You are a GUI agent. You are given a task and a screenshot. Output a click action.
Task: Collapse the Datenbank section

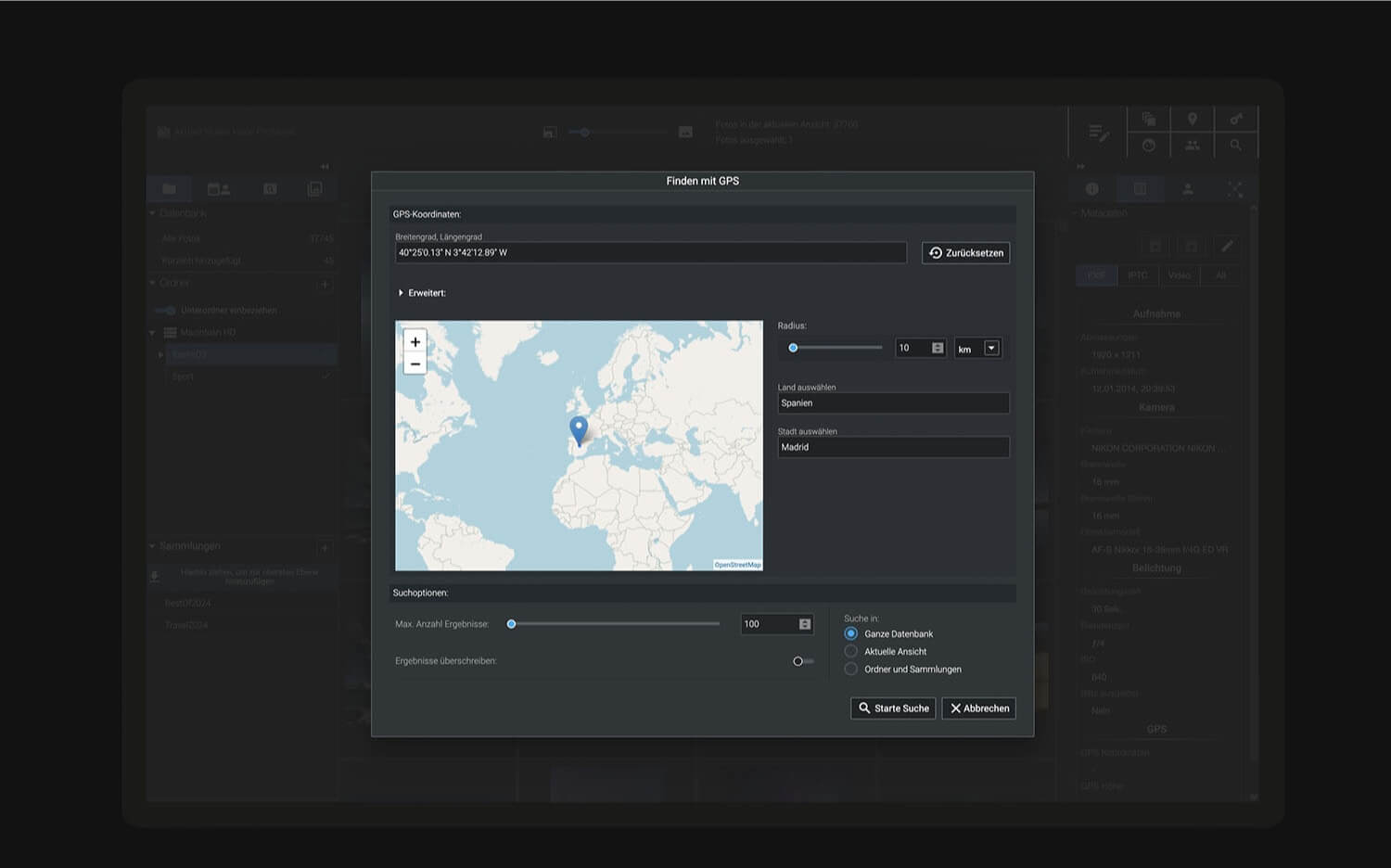point(152,213)
